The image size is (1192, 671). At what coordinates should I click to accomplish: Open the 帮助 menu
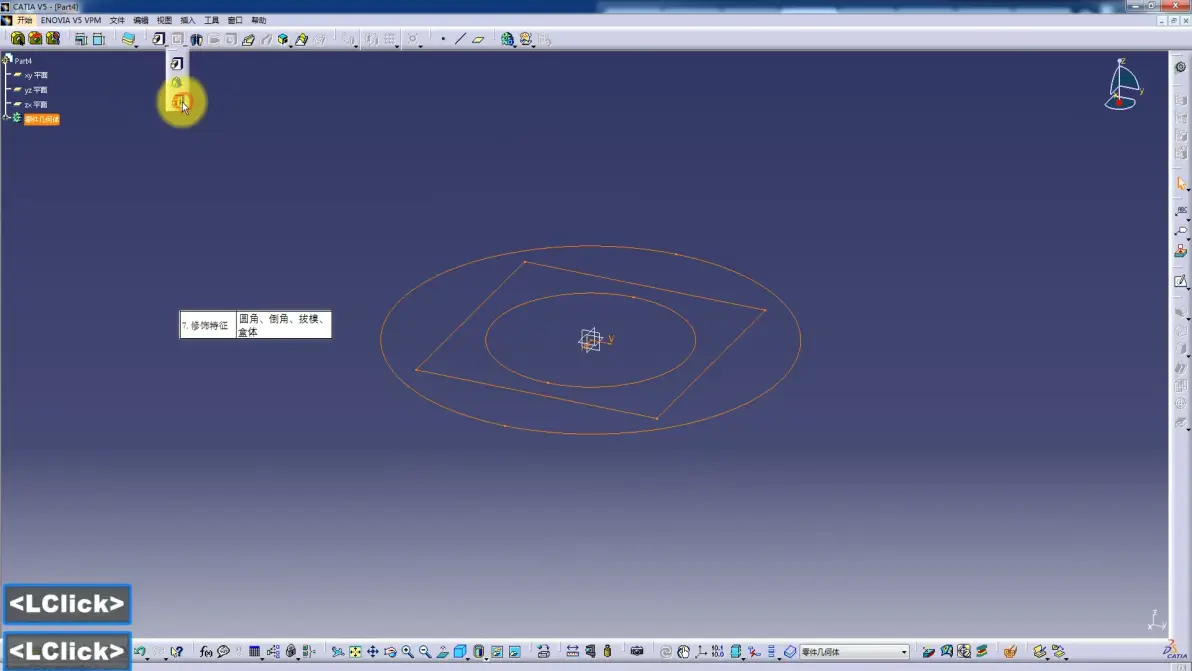(x=258, y=21)
